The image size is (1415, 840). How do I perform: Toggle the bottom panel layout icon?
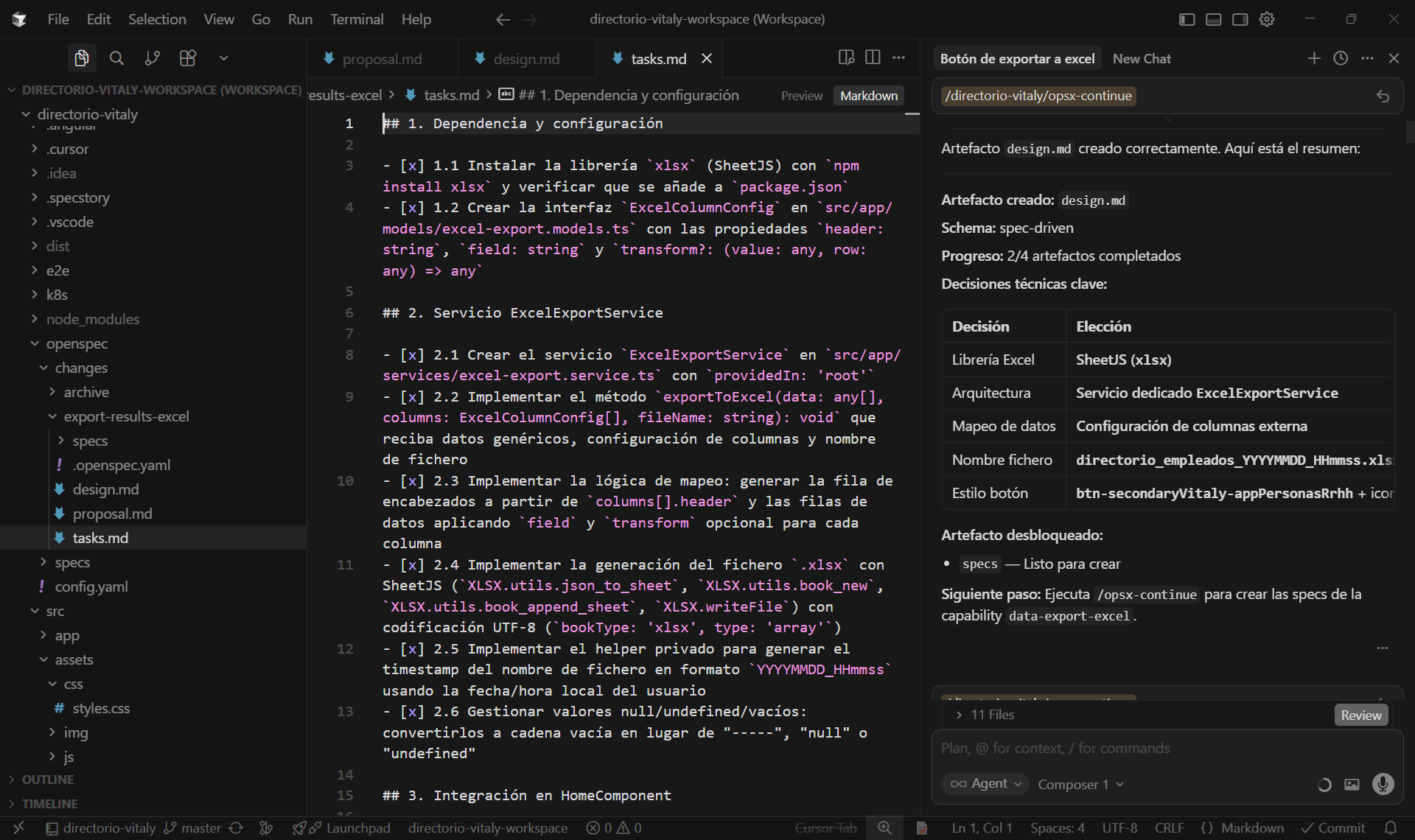coord(1213,19)
